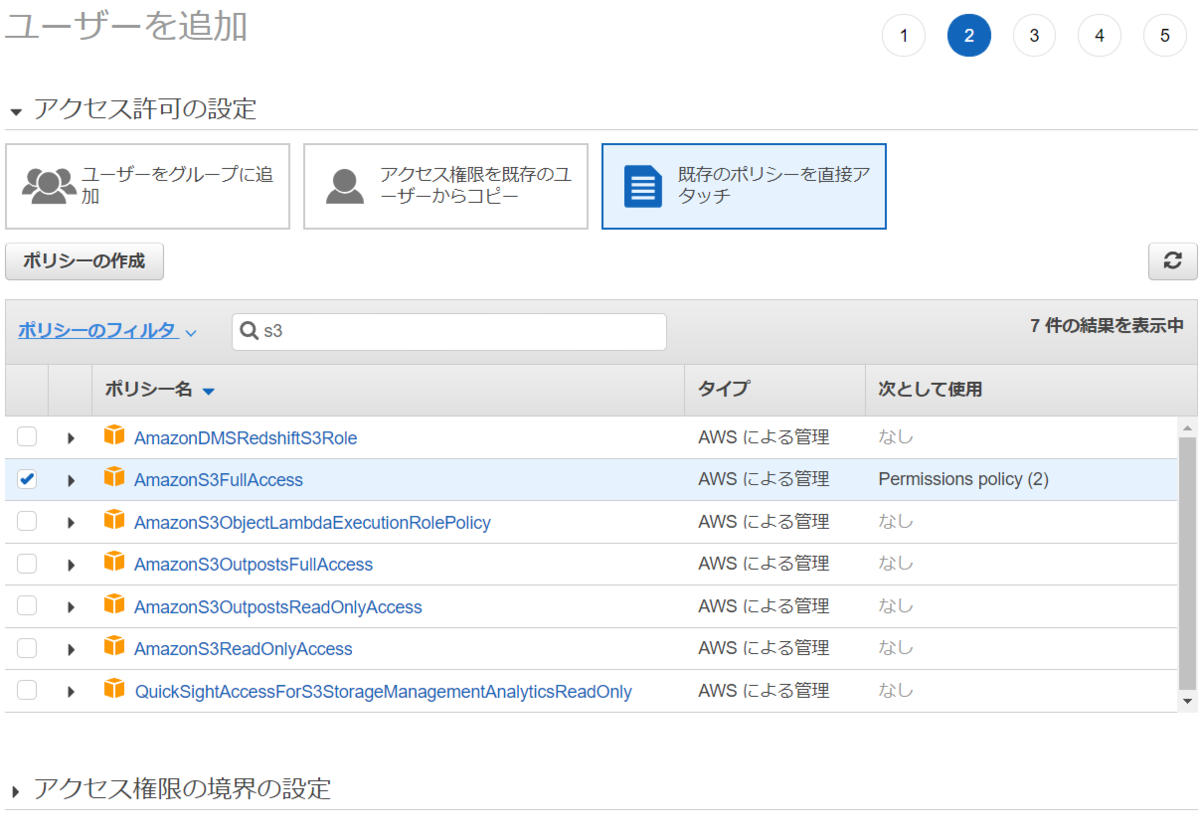
Task: Click orange box icon for AmazonS3ObjectLambdaExecutionRolePolicy
Action: [115, 520]
